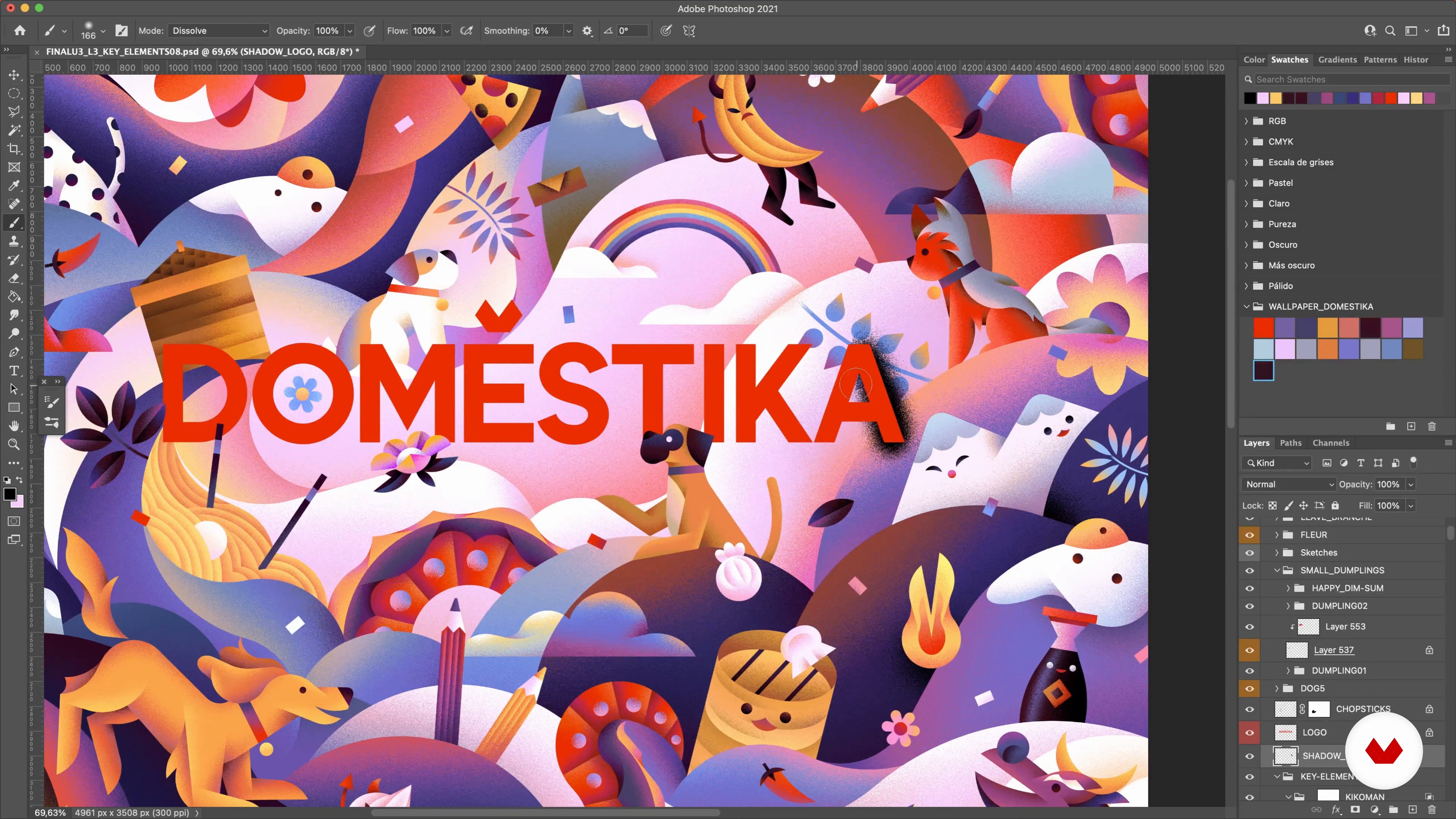Viewport: 1456px width, 819px height.
Task: Expand the Pastel swatch folder
Action: [x=1246, y=182]
